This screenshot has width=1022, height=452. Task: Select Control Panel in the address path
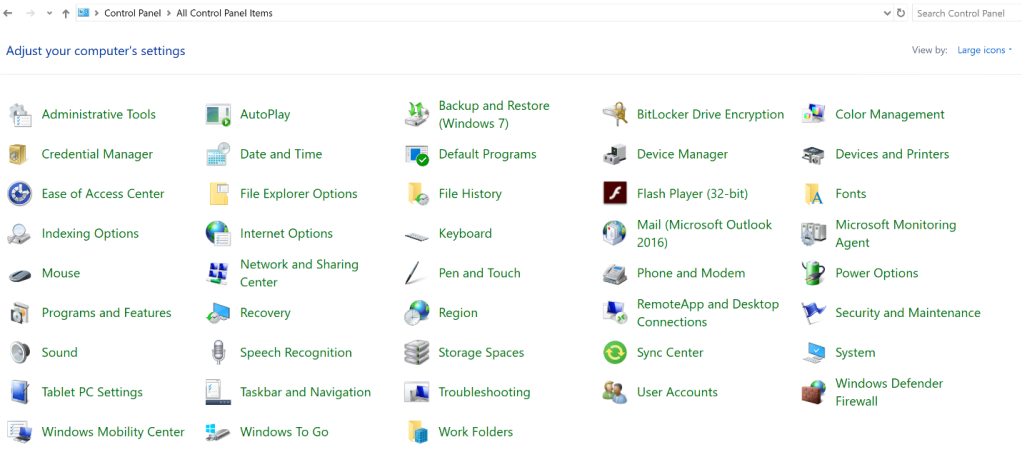pos(130,13)
